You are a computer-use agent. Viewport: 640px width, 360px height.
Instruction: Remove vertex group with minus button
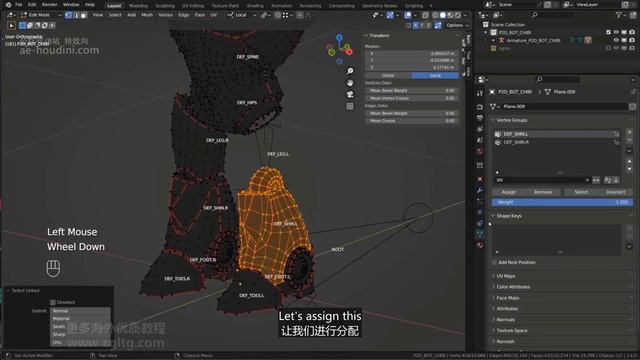(629, 140)
